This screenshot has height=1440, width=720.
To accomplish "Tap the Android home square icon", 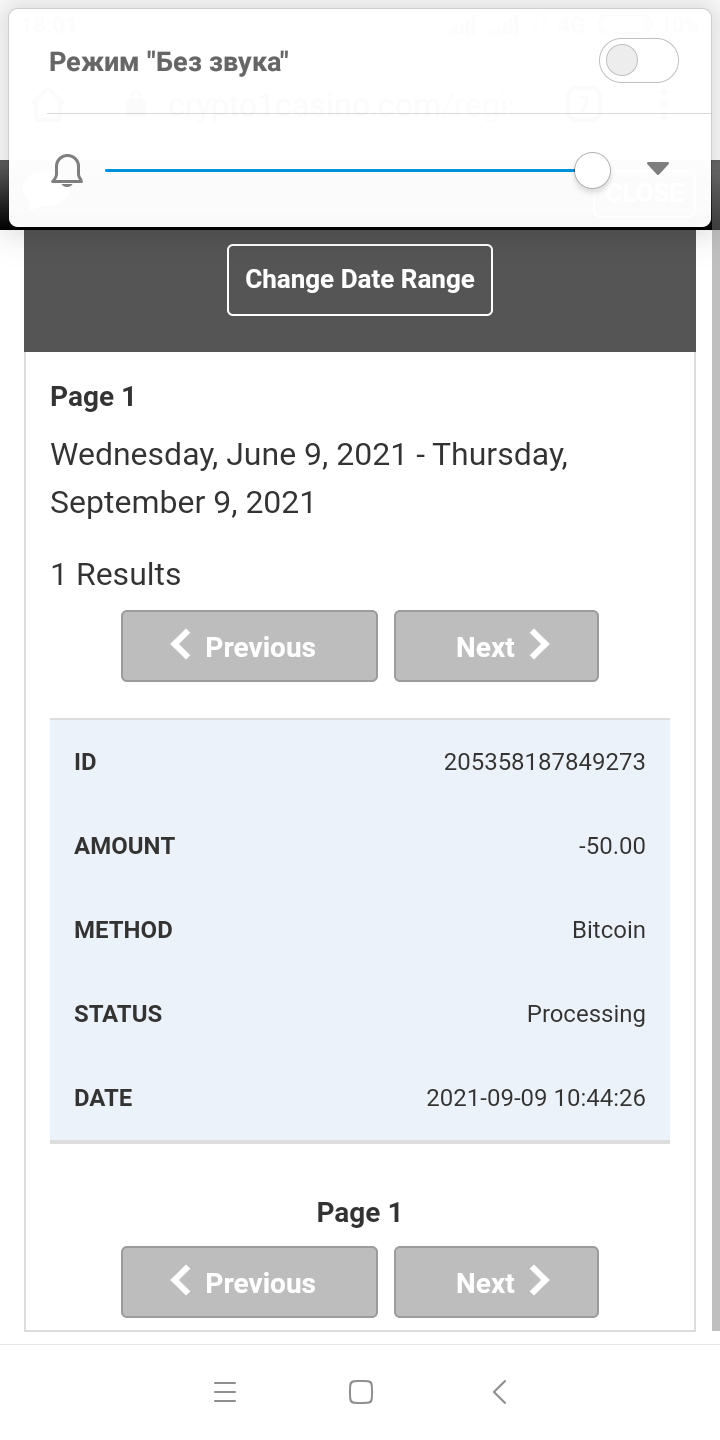I will (361, 1392).
